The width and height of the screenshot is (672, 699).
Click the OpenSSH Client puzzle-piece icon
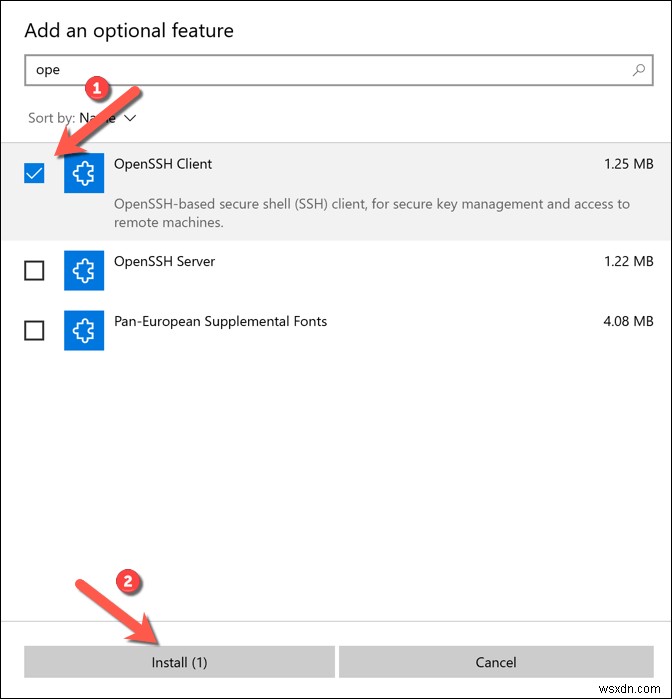point(84,173)
